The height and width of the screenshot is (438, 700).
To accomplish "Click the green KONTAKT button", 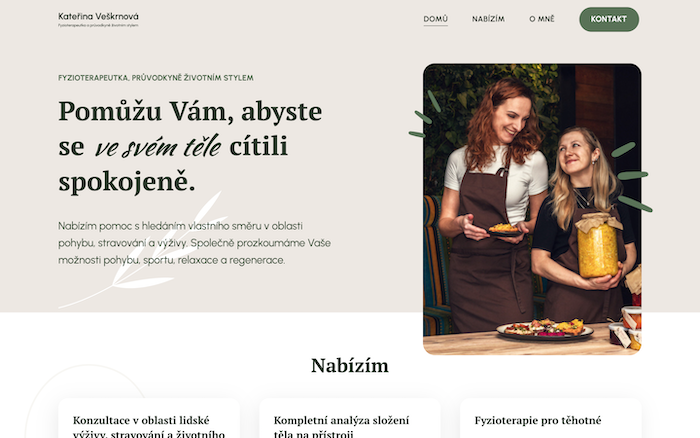I will pyautogui.click(x=608, y=19).
